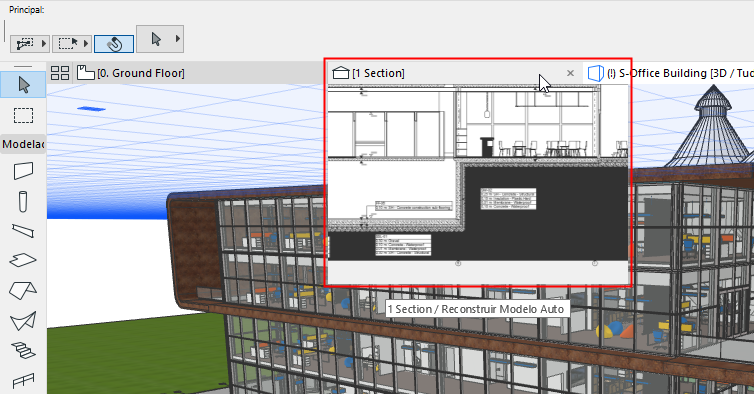Screen dimensions: 754x394
Task: Click the arrow pointer button in the info box
Action: [x=156, y=39]
